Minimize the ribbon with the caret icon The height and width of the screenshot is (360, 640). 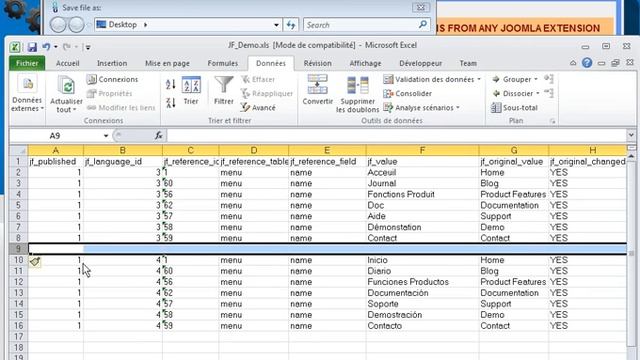tap(573, 63)
